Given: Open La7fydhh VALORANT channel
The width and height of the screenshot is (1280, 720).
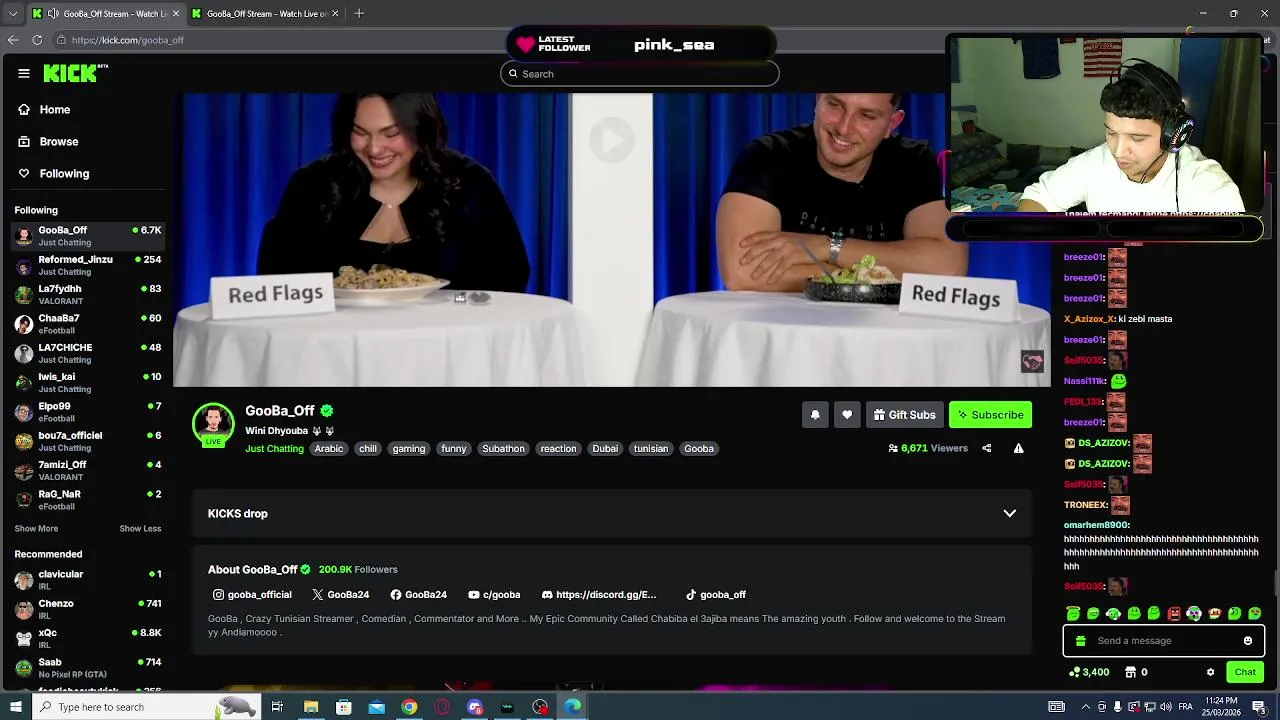Looking at the screenshot, I should pos(88,294).
